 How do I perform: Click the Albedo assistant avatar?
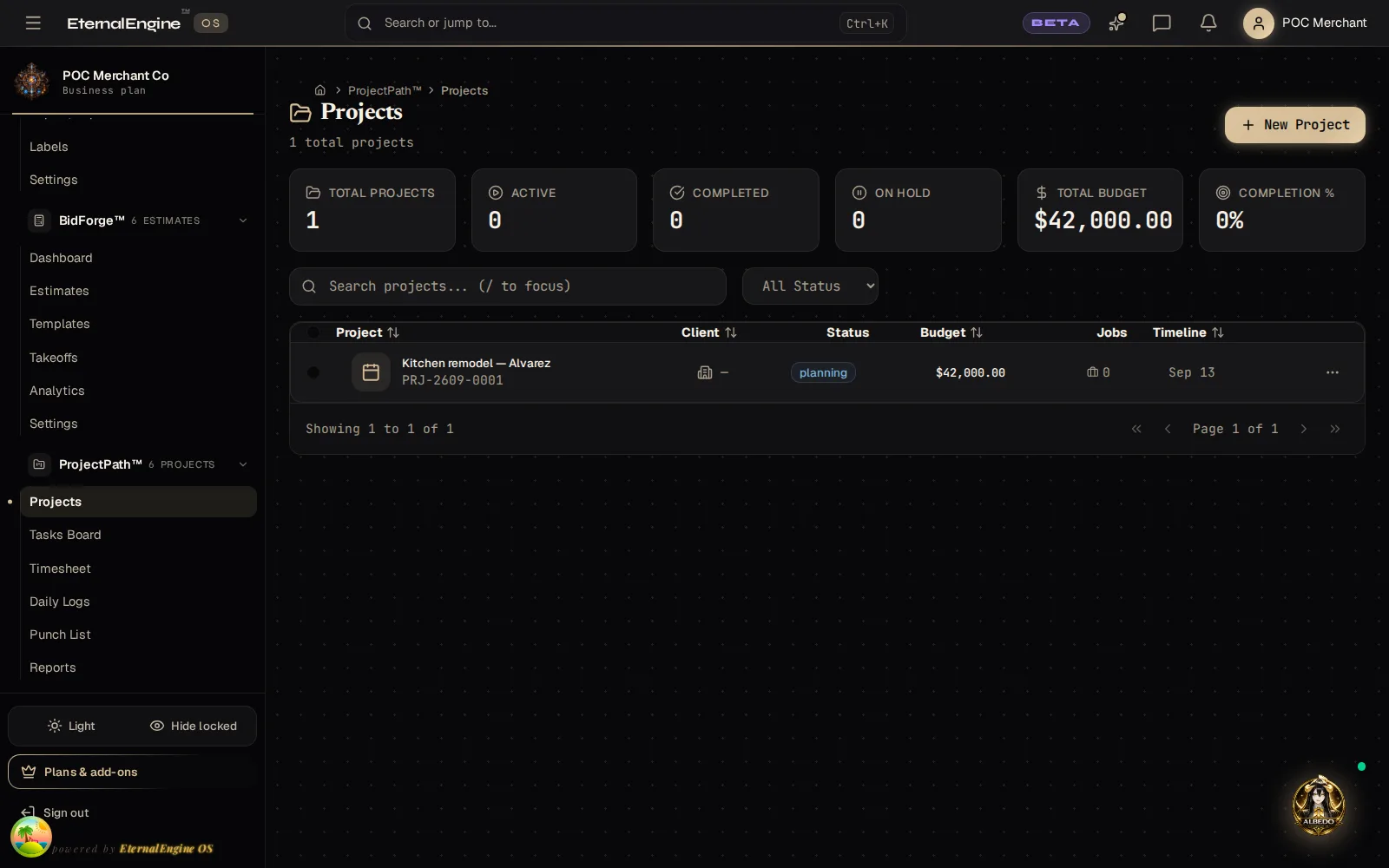1319,805
